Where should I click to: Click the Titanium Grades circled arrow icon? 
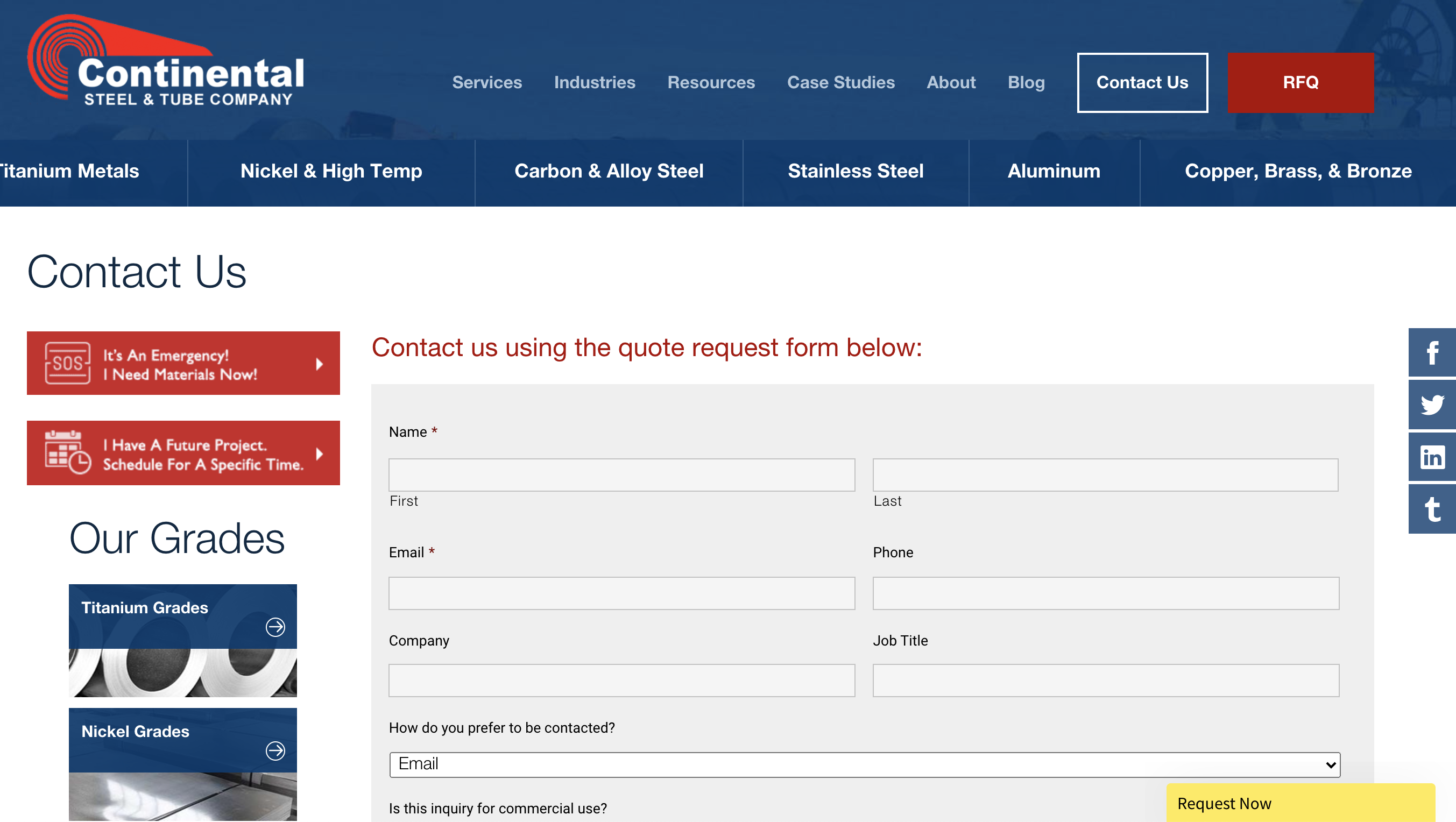[275, 627]
